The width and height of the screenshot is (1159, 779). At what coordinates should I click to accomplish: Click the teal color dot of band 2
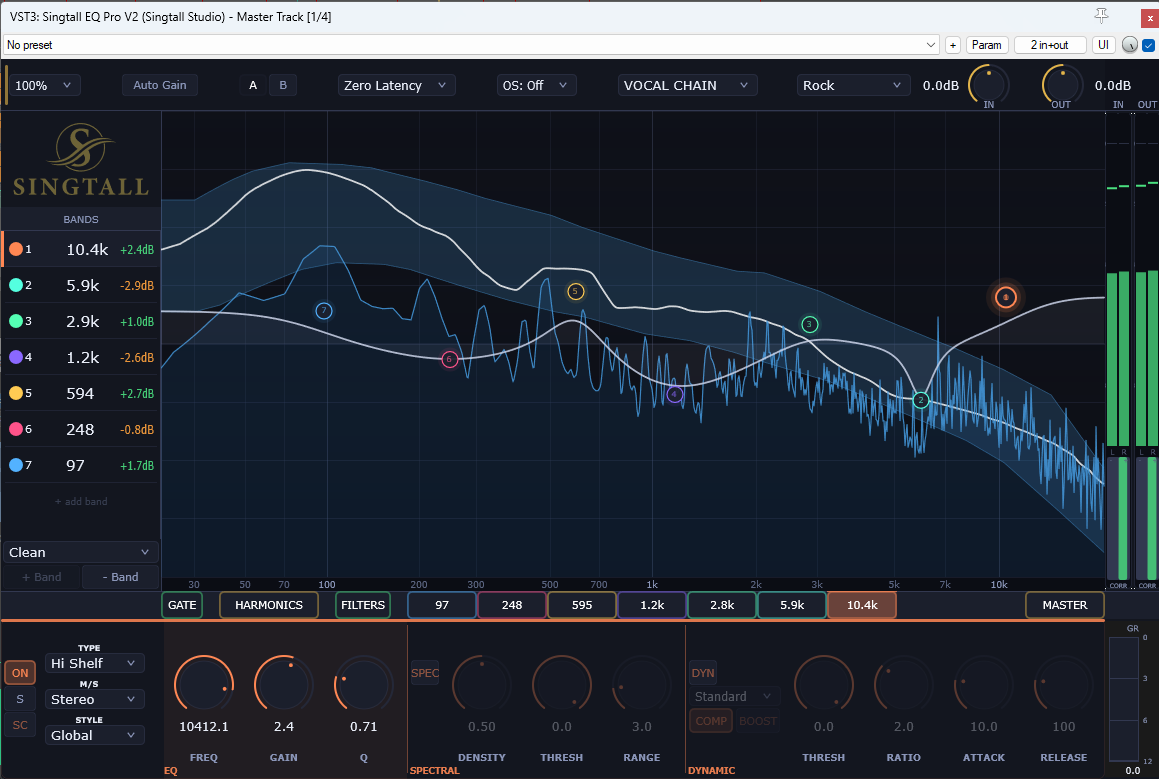[16, 285]
